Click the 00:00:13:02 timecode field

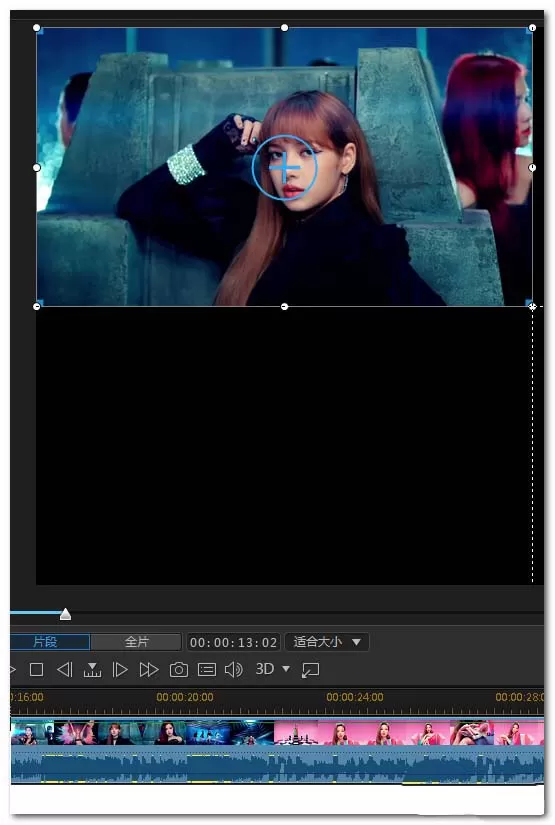click(233, 642)
